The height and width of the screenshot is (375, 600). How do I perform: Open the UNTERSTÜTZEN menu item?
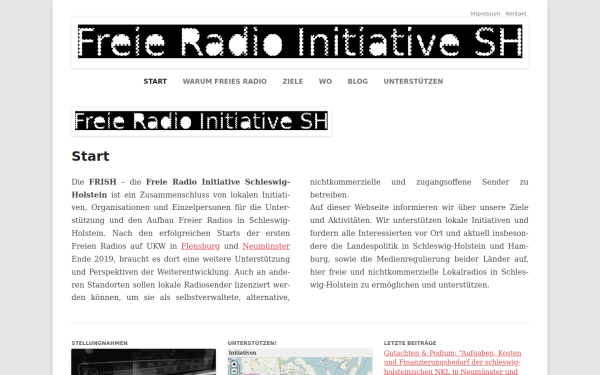[413, 82]
